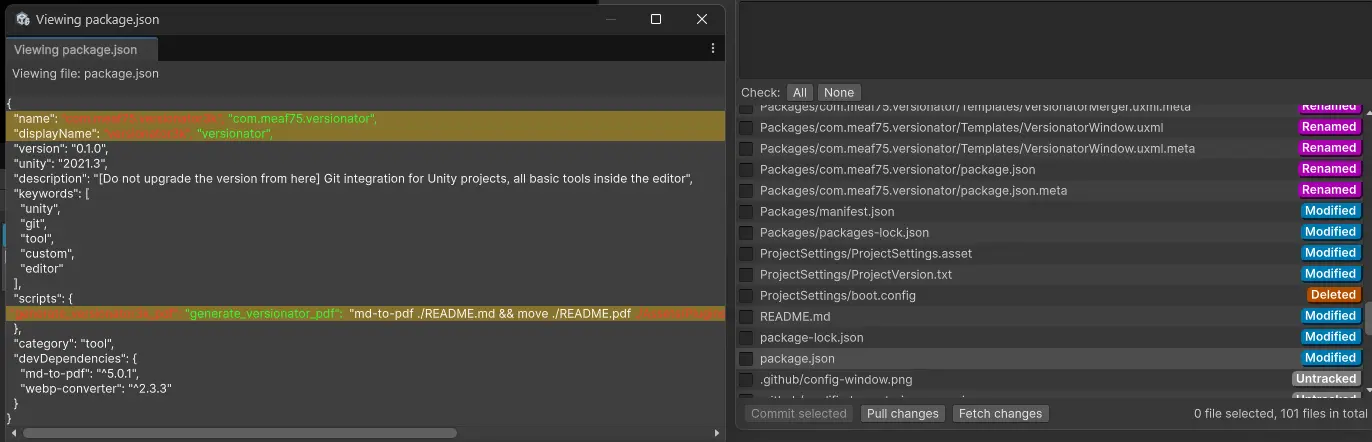The width and height of the screenshot is (1372, 442).
Task: Click the Unity icon in window title bar
Action: click(22, 19)
